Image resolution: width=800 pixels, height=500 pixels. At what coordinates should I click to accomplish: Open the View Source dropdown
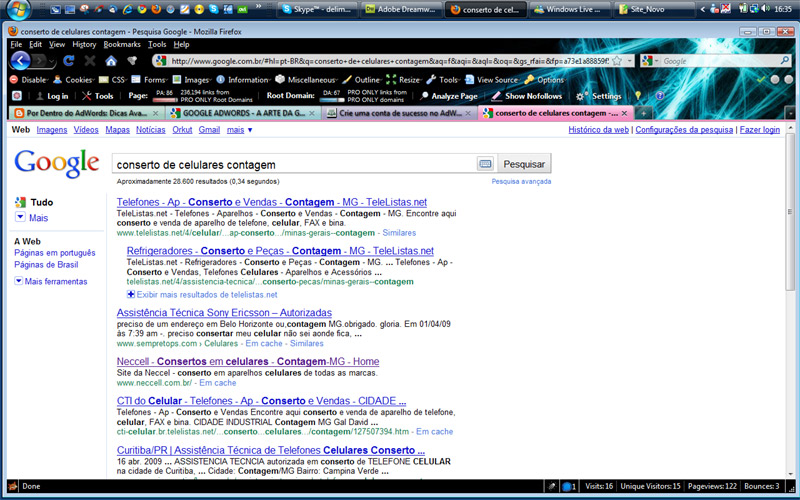point(493,80)
